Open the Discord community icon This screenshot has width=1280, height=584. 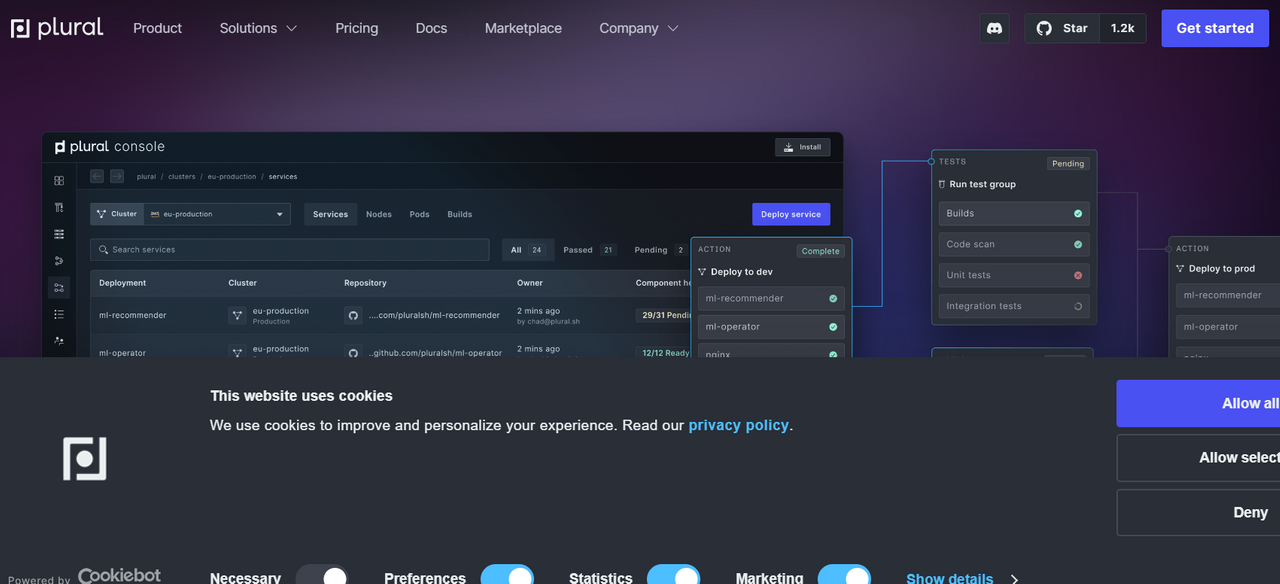point(994,28)
